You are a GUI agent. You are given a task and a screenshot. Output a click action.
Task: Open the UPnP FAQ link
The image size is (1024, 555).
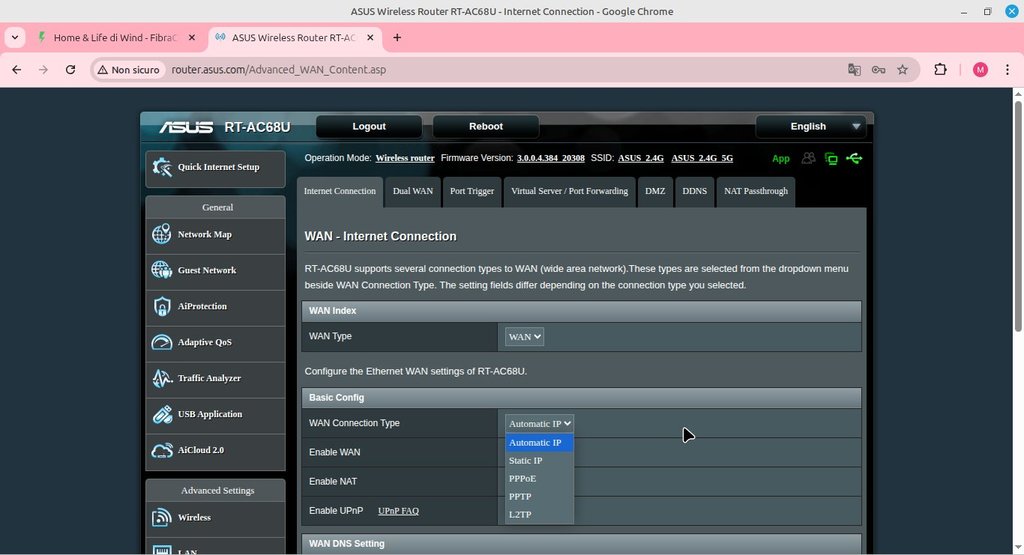[x=398, y=511]
